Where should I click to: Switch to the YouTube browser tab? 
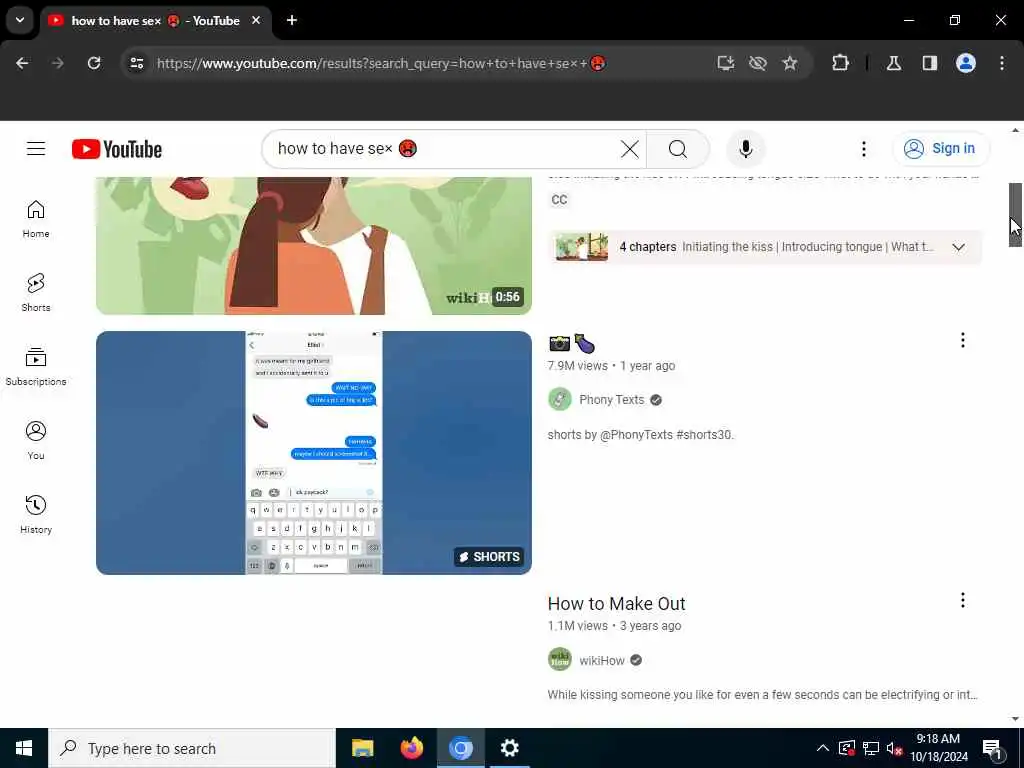coord(155,21)
